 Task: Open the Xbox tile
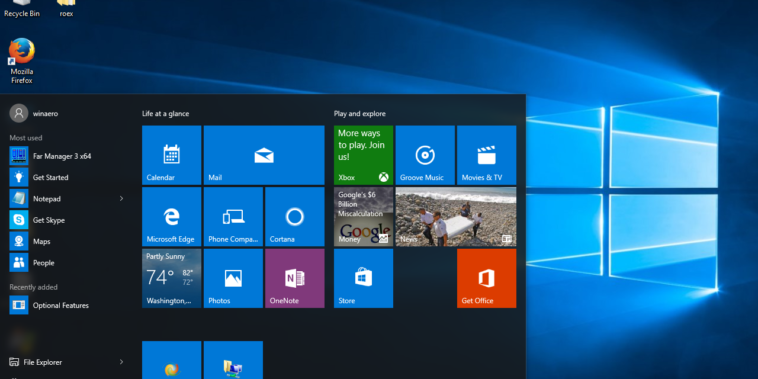[x=364, y=155]
